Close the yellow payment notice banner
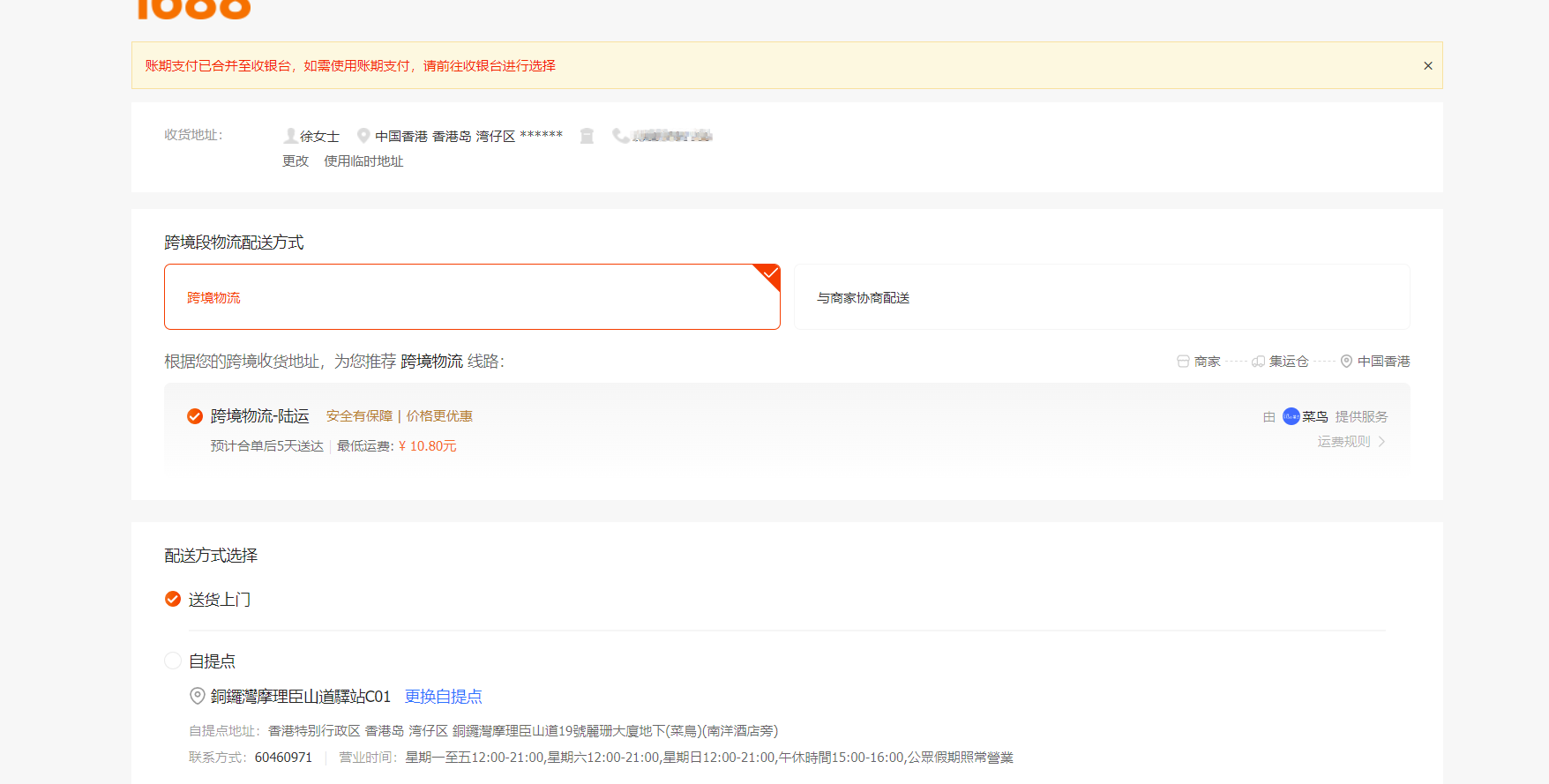 (1427, 66)
